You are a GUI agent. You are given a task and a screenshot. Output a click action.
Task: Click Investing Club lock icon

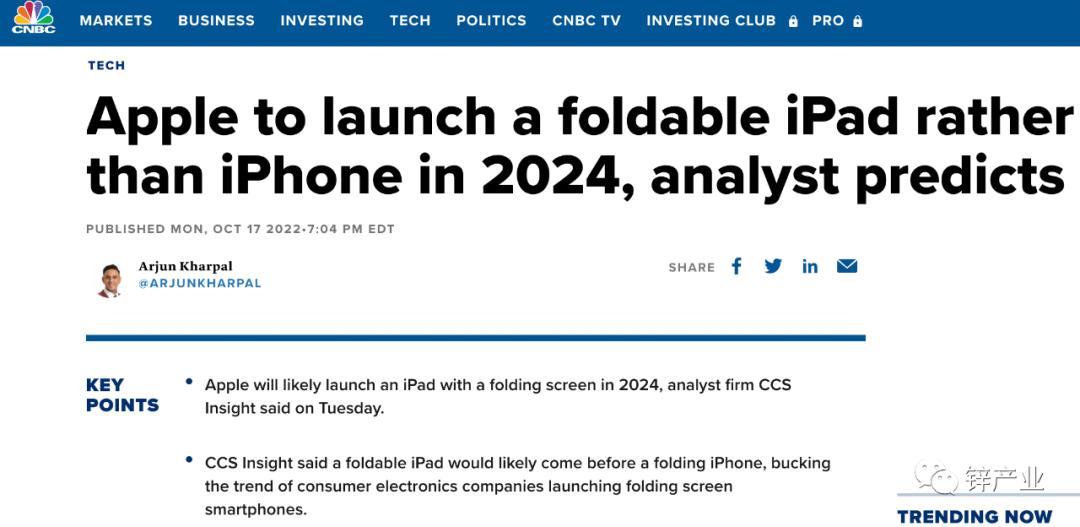(x=793, y=21)
